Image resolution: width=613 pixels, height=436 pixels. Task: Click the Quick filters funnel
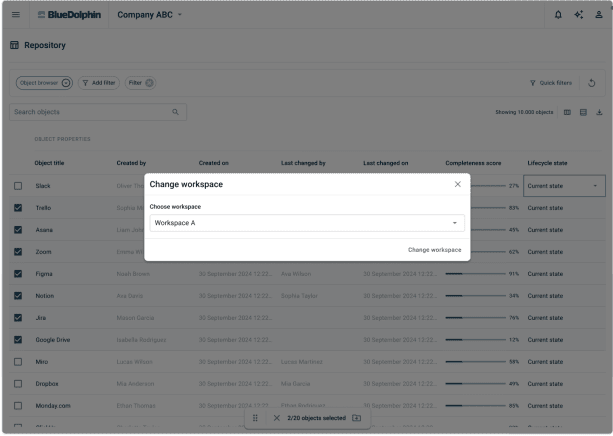[532, 83]
